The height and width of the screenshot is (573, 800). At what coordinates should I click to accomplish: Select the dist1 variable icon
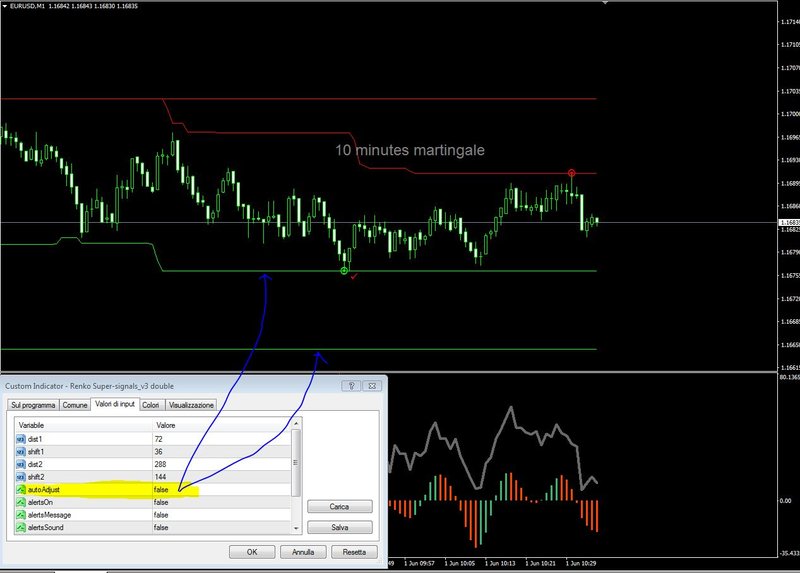(x=21, y=439)
